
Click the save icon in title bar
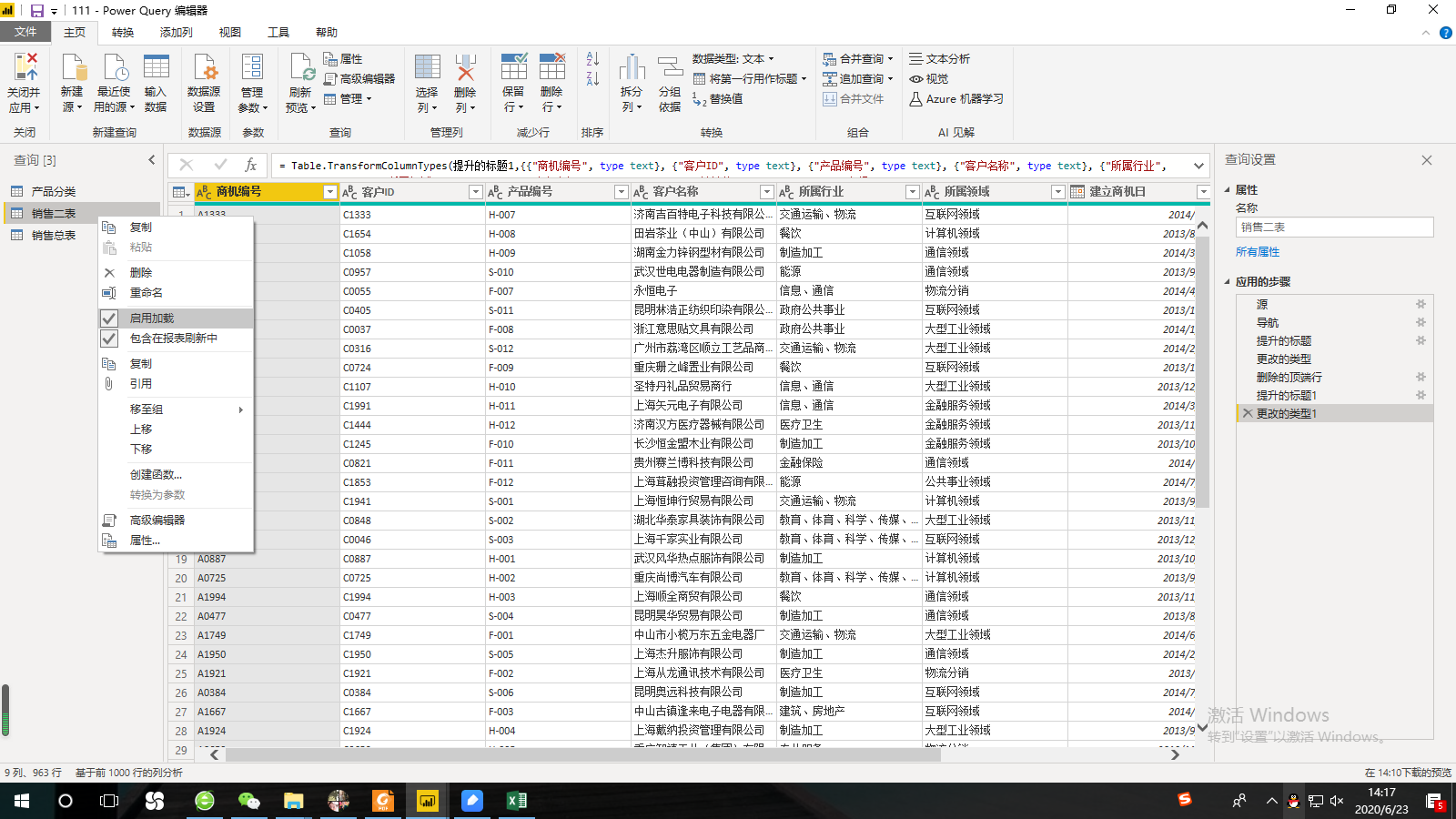(x=37, y=11)
